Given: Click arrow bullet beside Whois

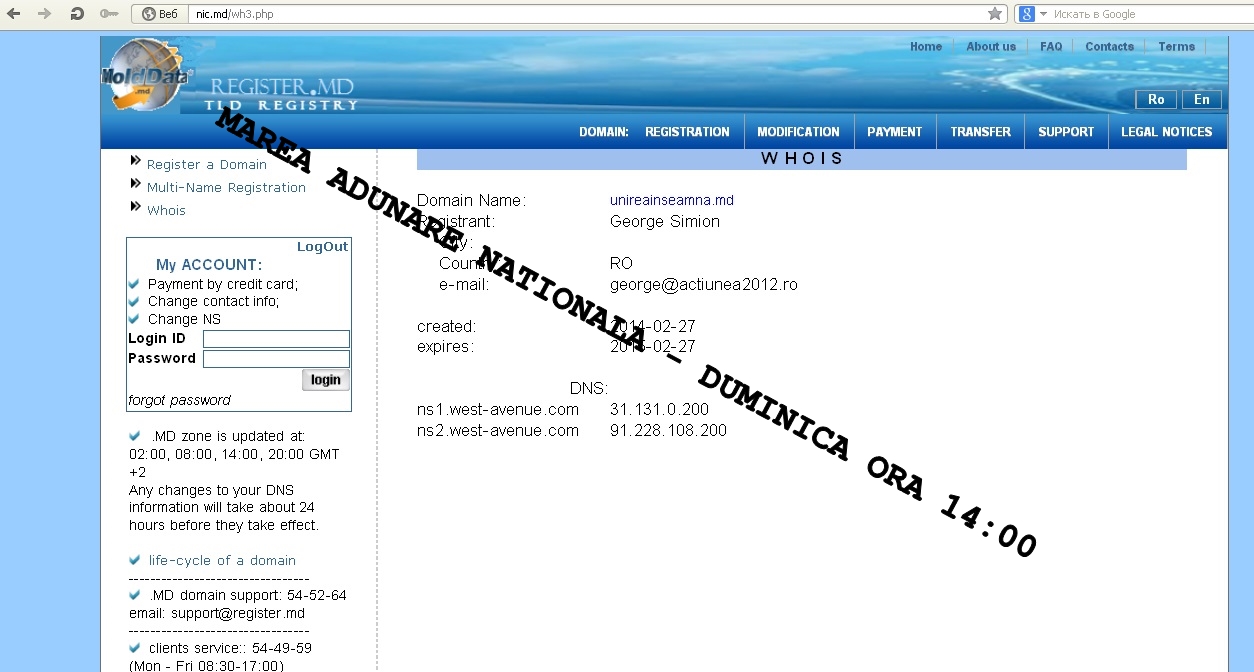Looking at the screenshot, I should click(x=136, y=207).
